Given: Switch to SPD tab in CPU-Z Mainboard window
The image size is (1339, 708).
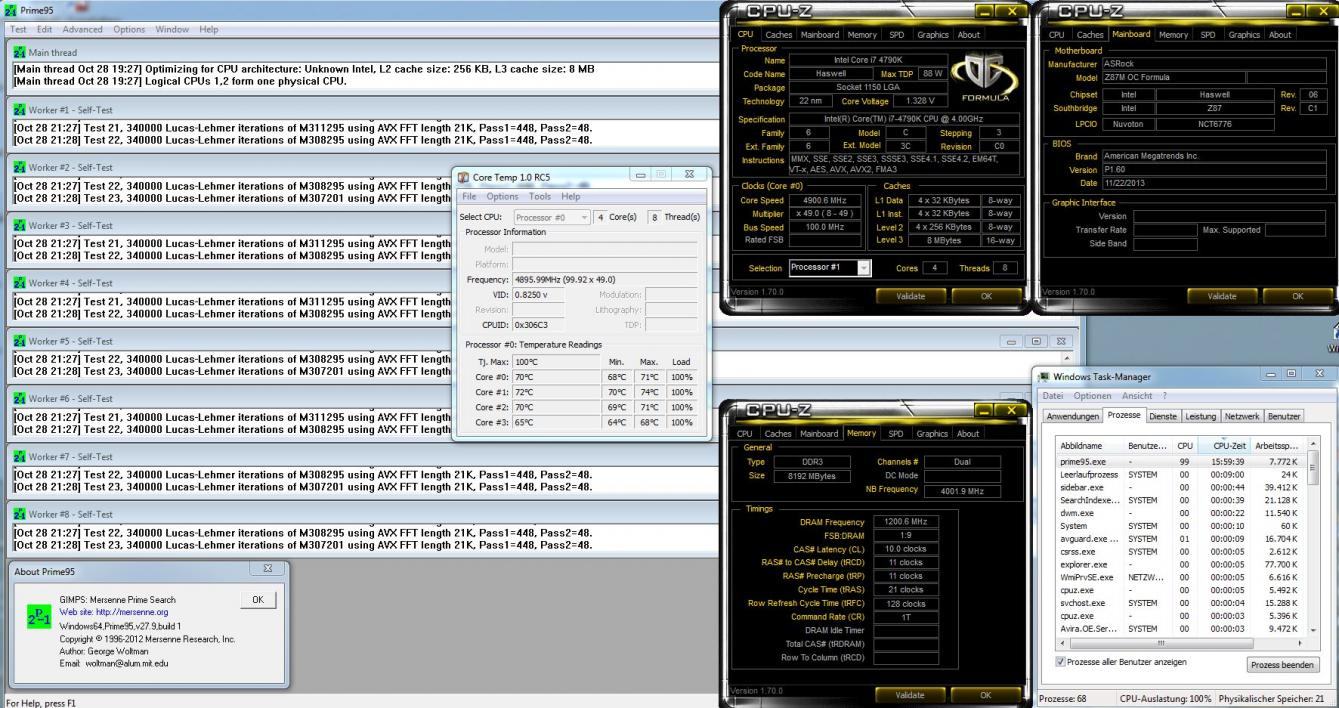Looking at the screenshot, I should pos(1207,34).
